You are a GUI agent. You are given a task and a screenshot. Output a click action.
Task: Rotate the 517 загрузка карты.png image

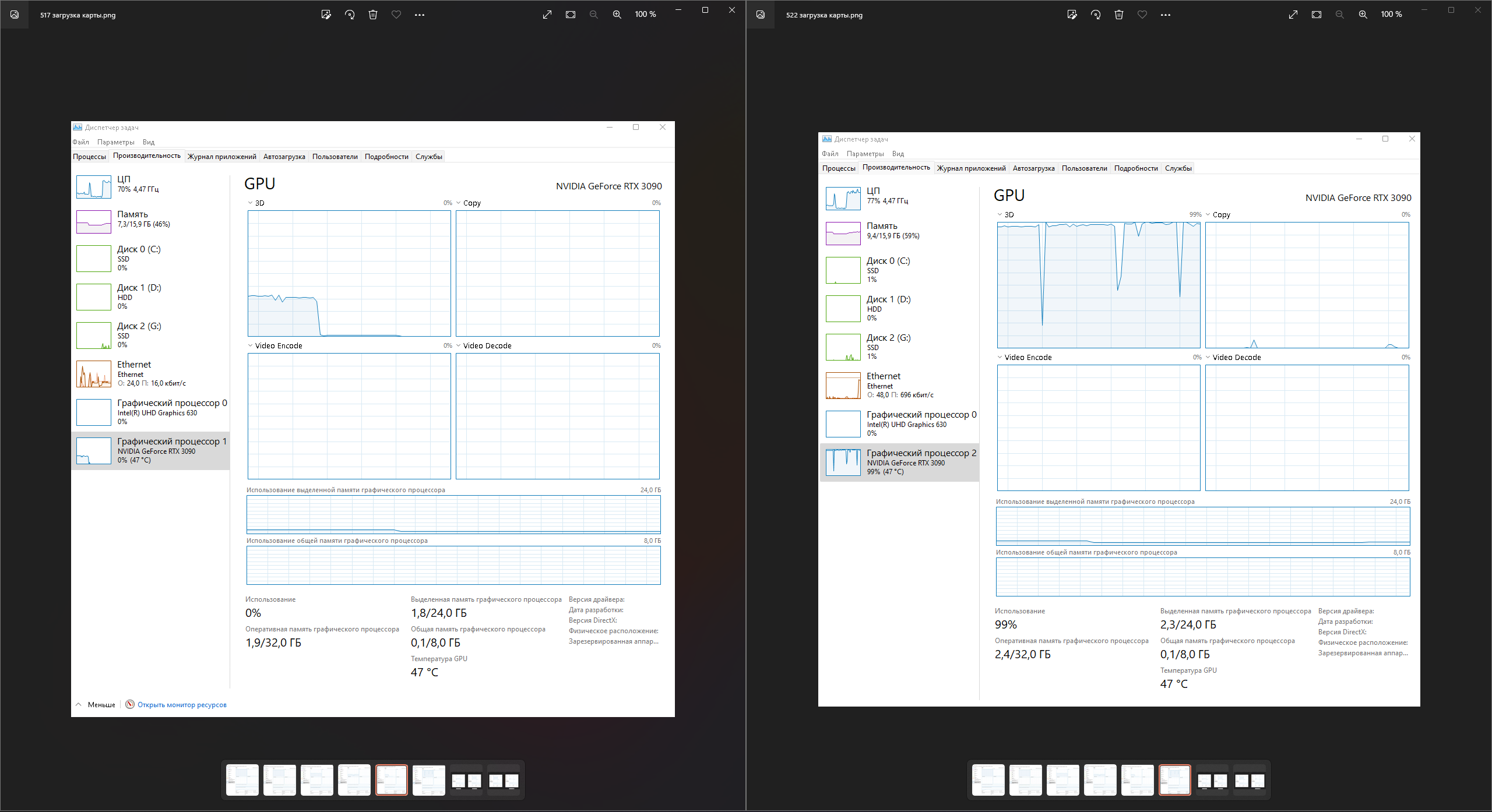[x=350, y=15]
